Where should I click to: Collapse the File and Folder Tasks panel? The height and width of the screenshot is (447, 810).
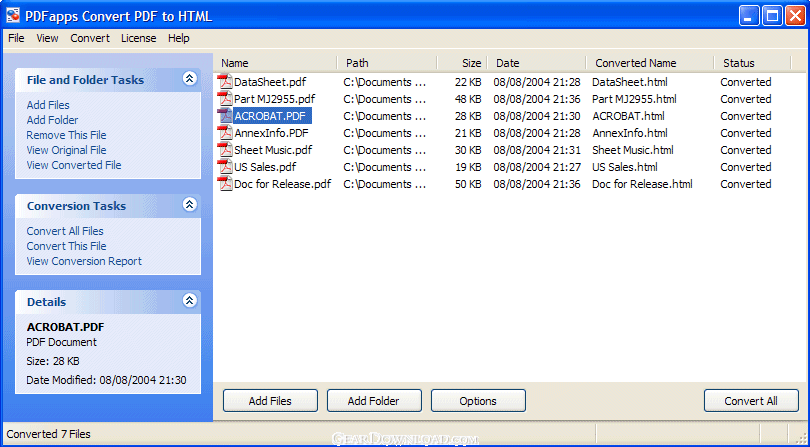click(190, 79)
